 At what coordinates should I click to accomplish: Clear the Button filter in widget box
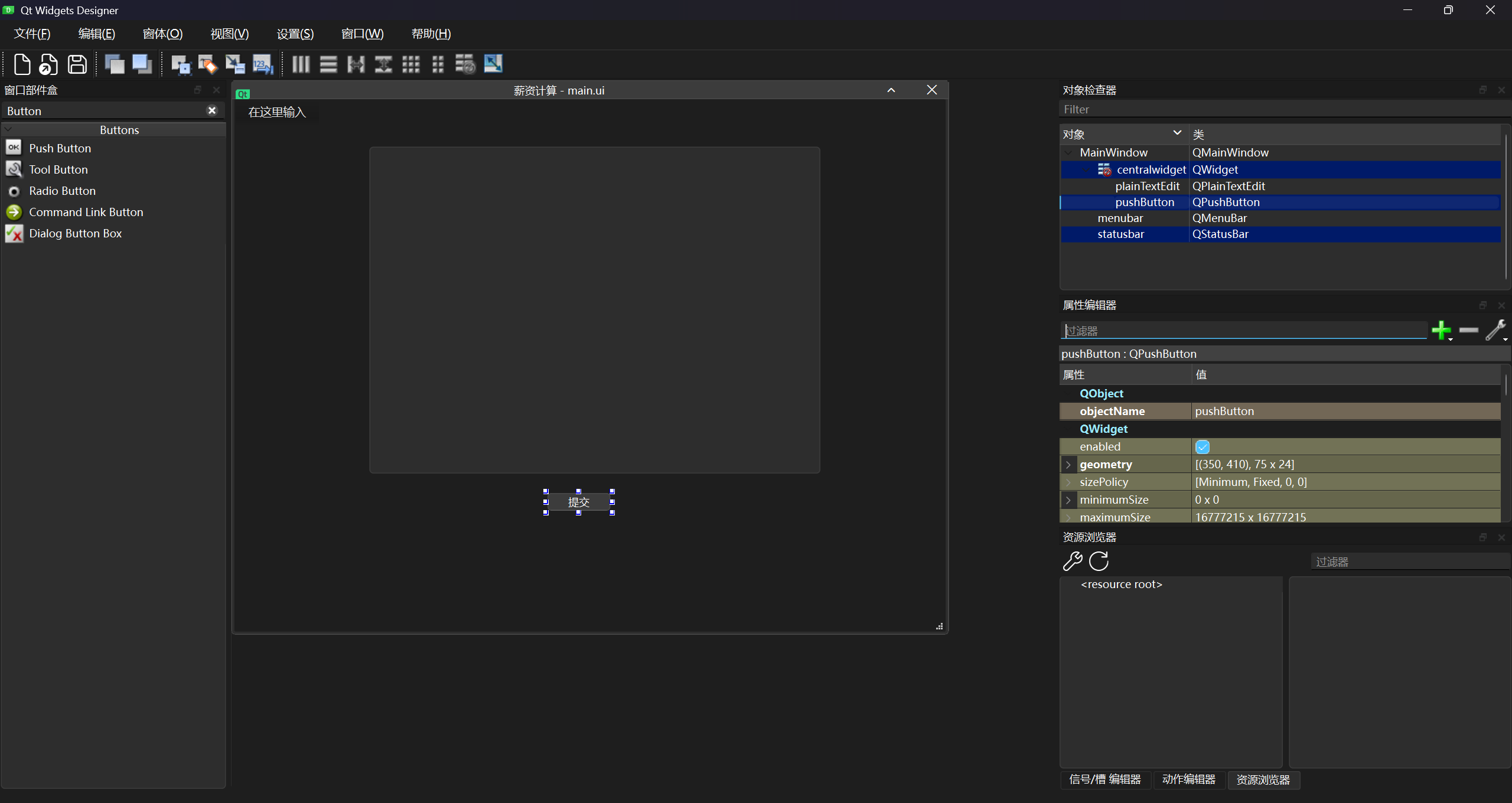pos(212,110)
